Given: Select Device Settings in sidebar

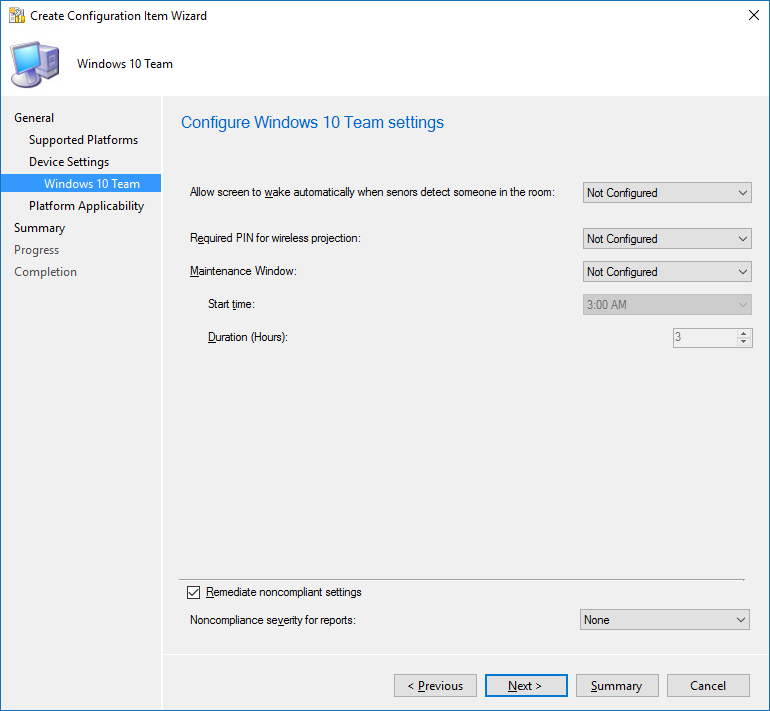Looking at the screenshot, I should point(69,162).
